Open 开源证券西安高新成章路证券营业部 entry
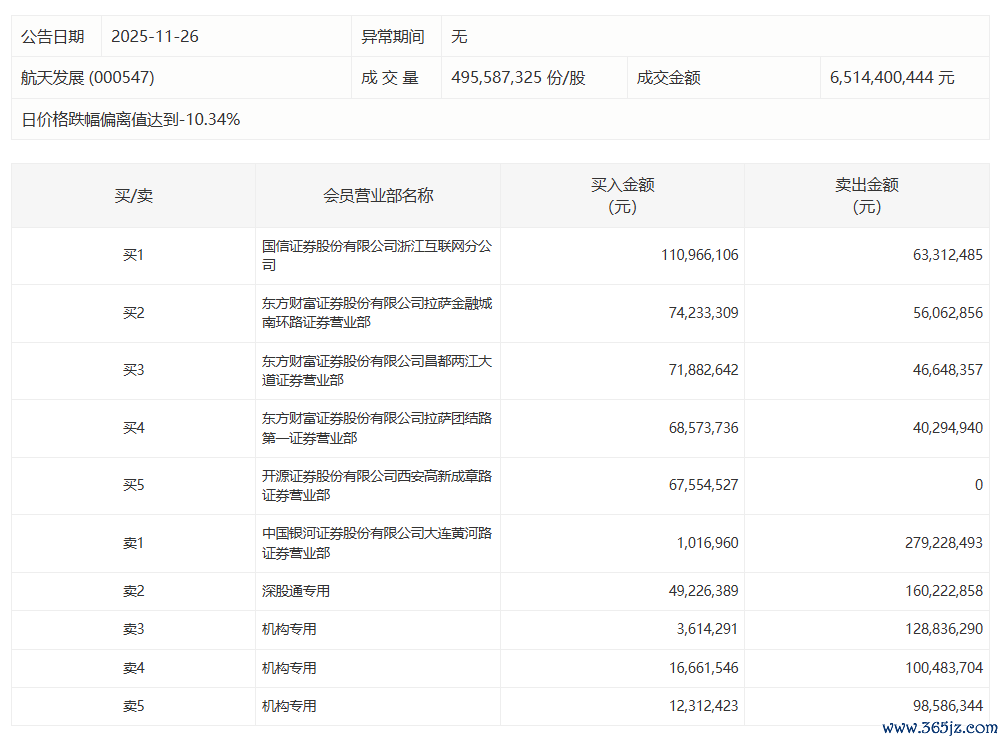 [377, 485]
